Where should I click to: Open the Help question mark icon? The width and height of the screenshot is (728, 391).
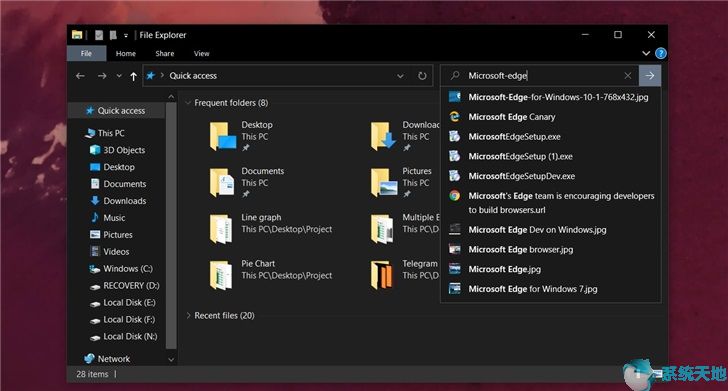click(661, 53)
